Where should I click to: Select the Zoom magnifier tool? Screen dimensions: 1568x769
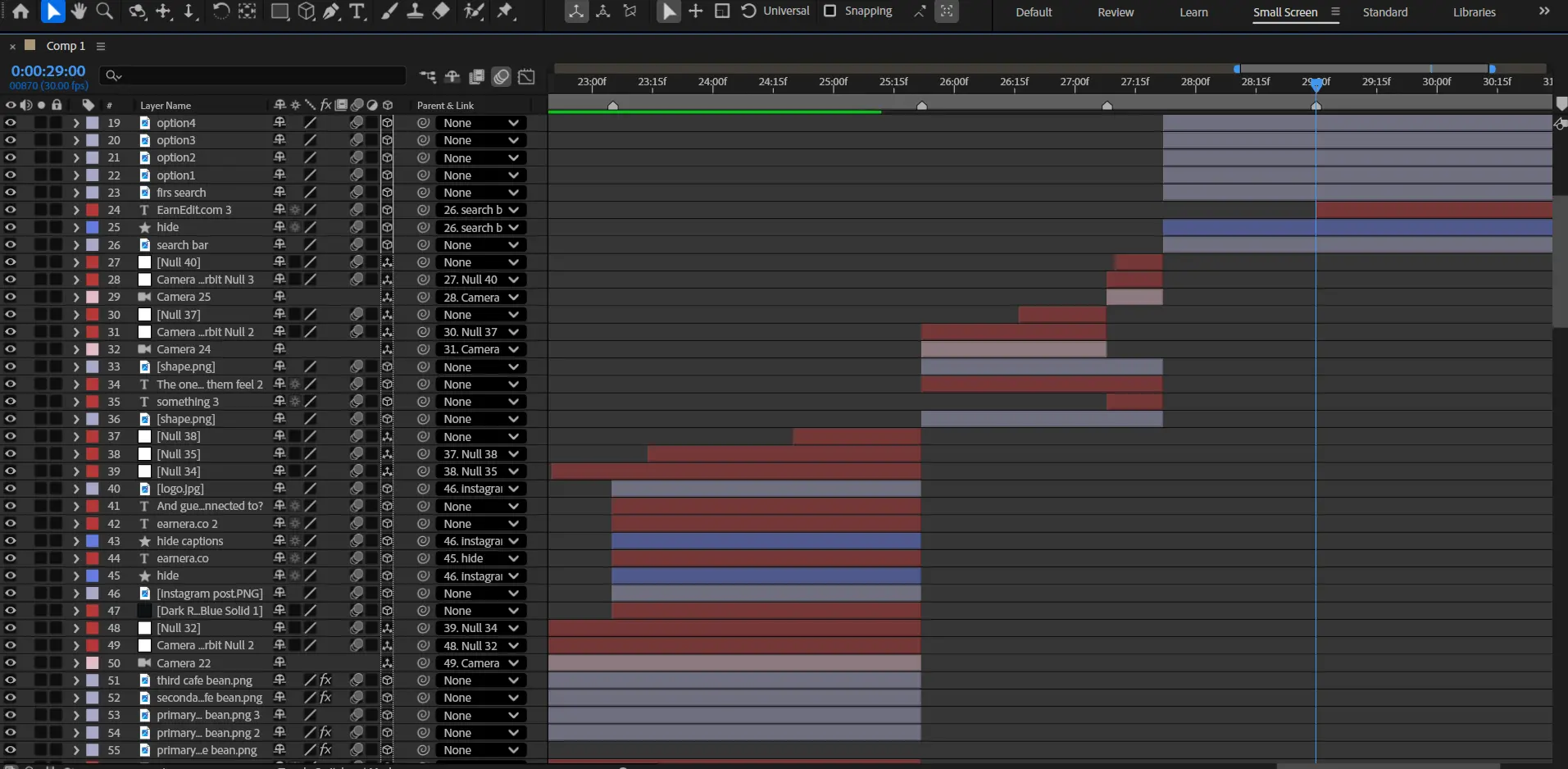105,11
